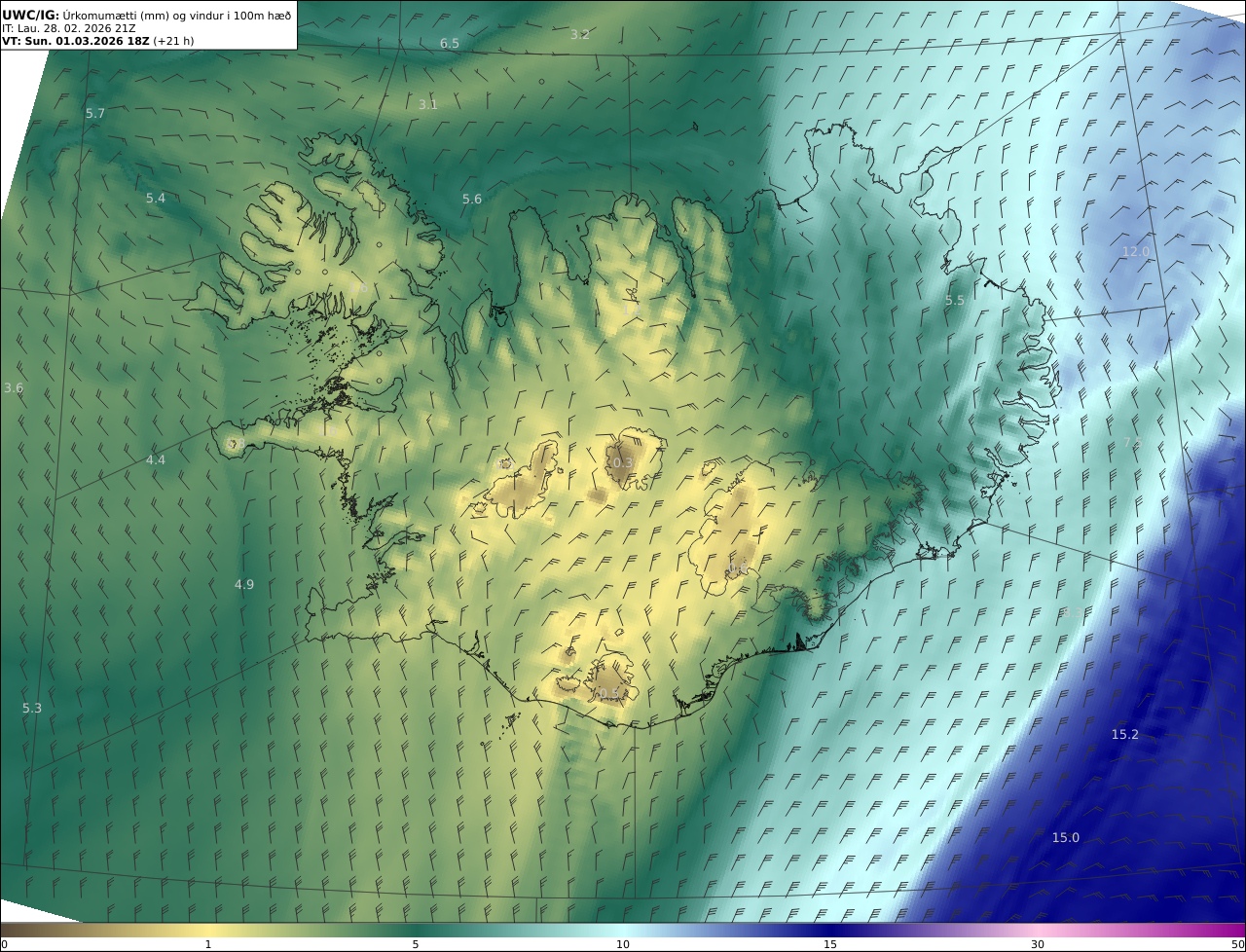1246x952 pixels.
Task: Click the color scale tick label 50
Action: [1238, 945]
